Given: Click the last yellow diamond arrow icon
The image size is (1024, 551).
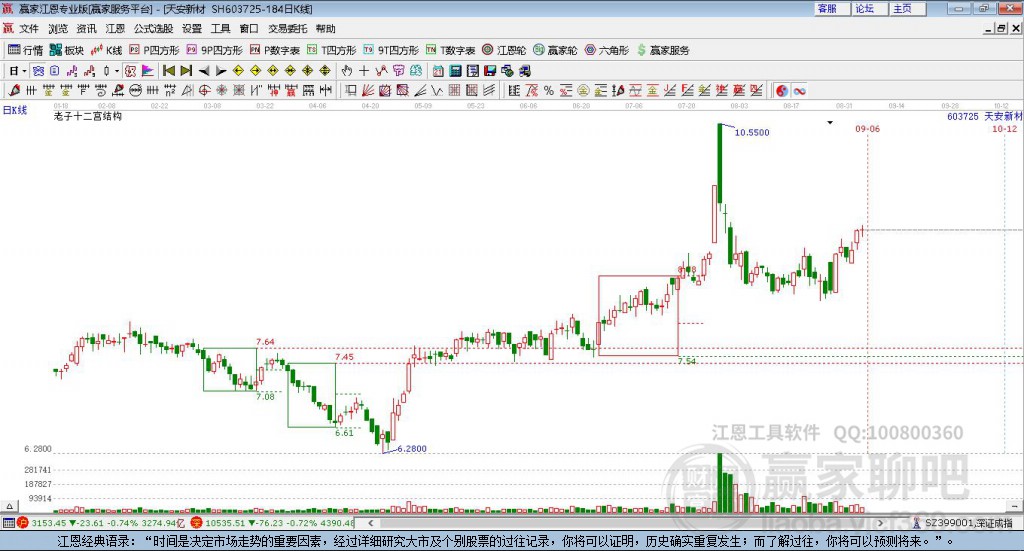Looking at the screenshot, I should [x=325, y=71].
